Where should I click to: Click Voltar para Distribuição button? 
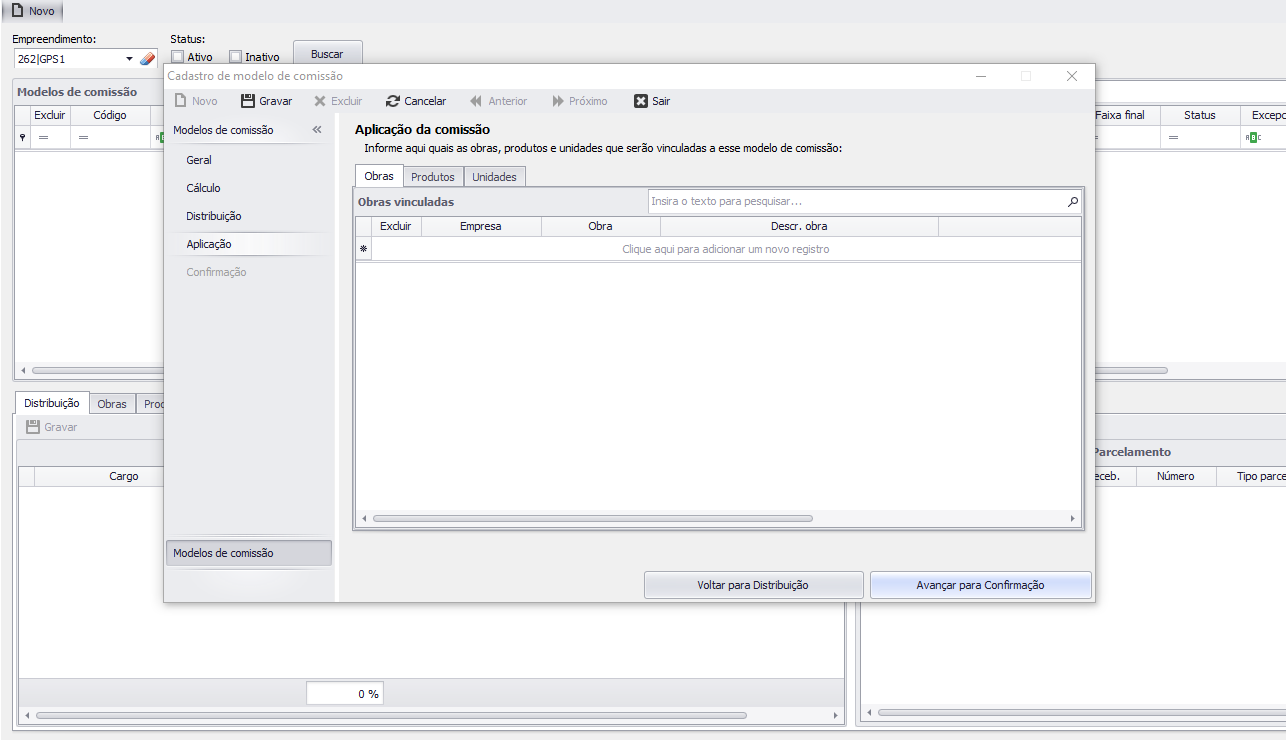753,585
